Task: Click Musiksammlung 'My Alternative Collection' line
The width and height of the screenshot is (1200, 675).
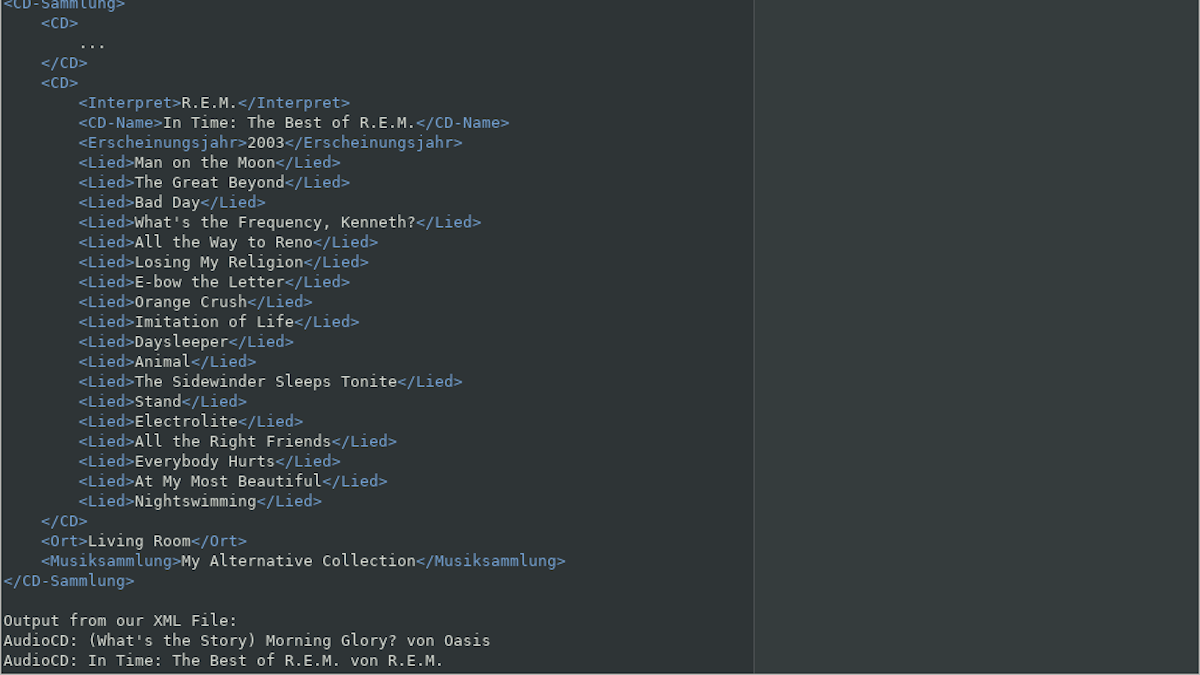Action: [303, 562]
